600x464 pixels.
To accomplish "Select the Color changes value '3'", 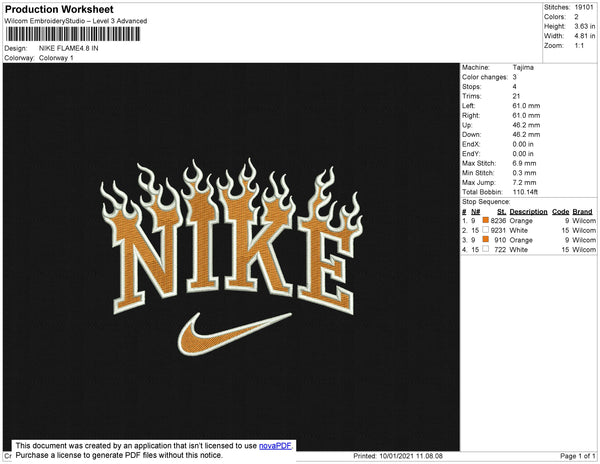I will coord(515,77).
